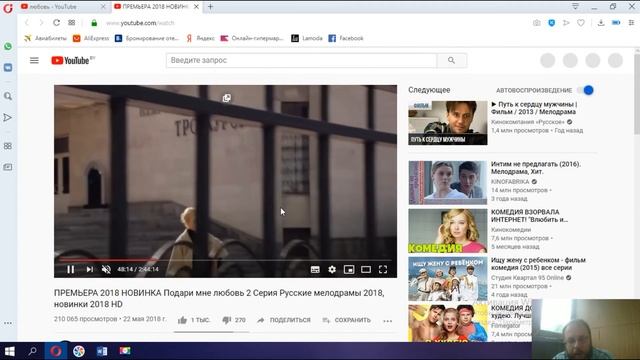Like the video with thumbs up
Viewport: 640px width, 360px height.
[182, 320]
